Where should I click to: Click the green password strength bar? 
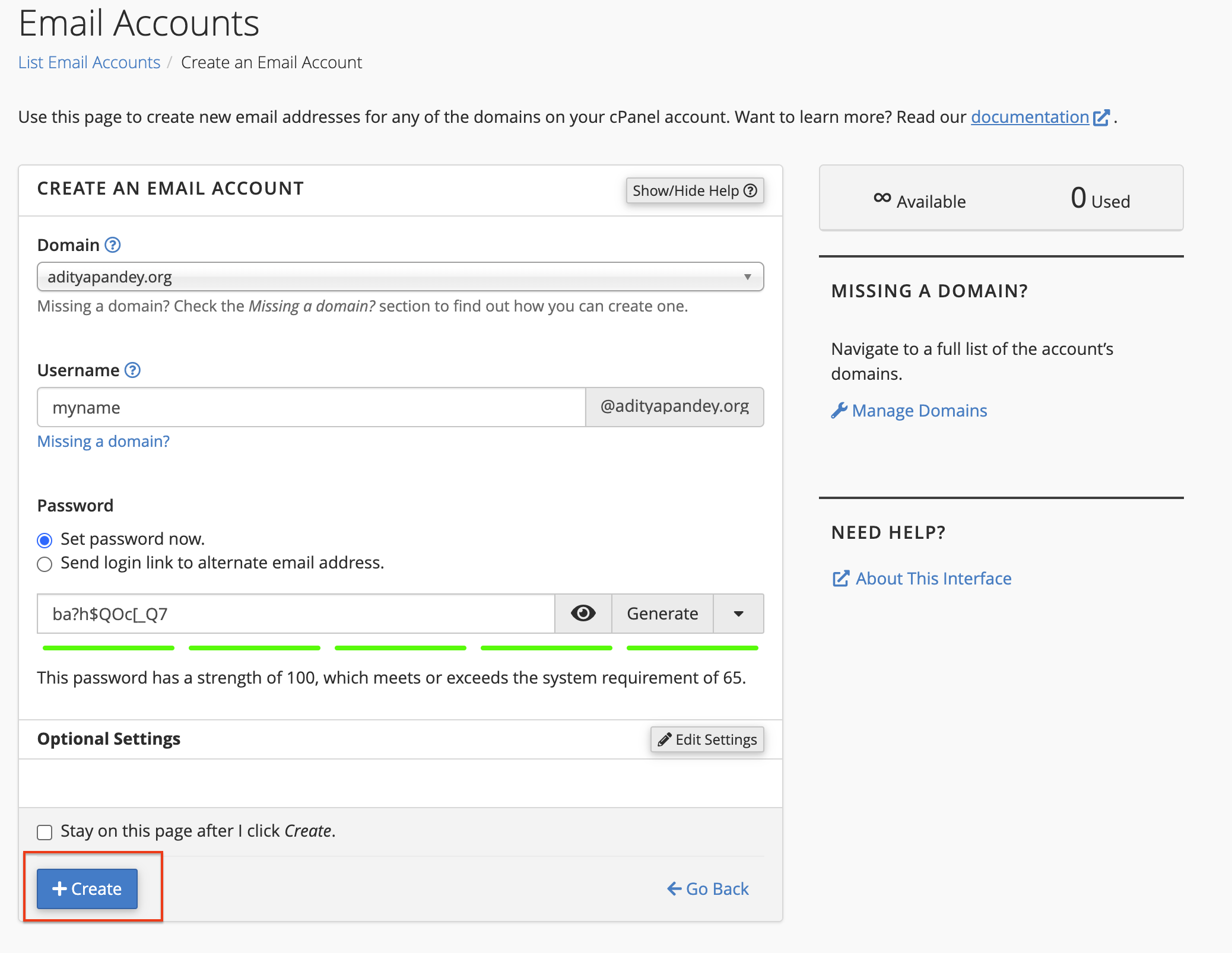point(400,648)
